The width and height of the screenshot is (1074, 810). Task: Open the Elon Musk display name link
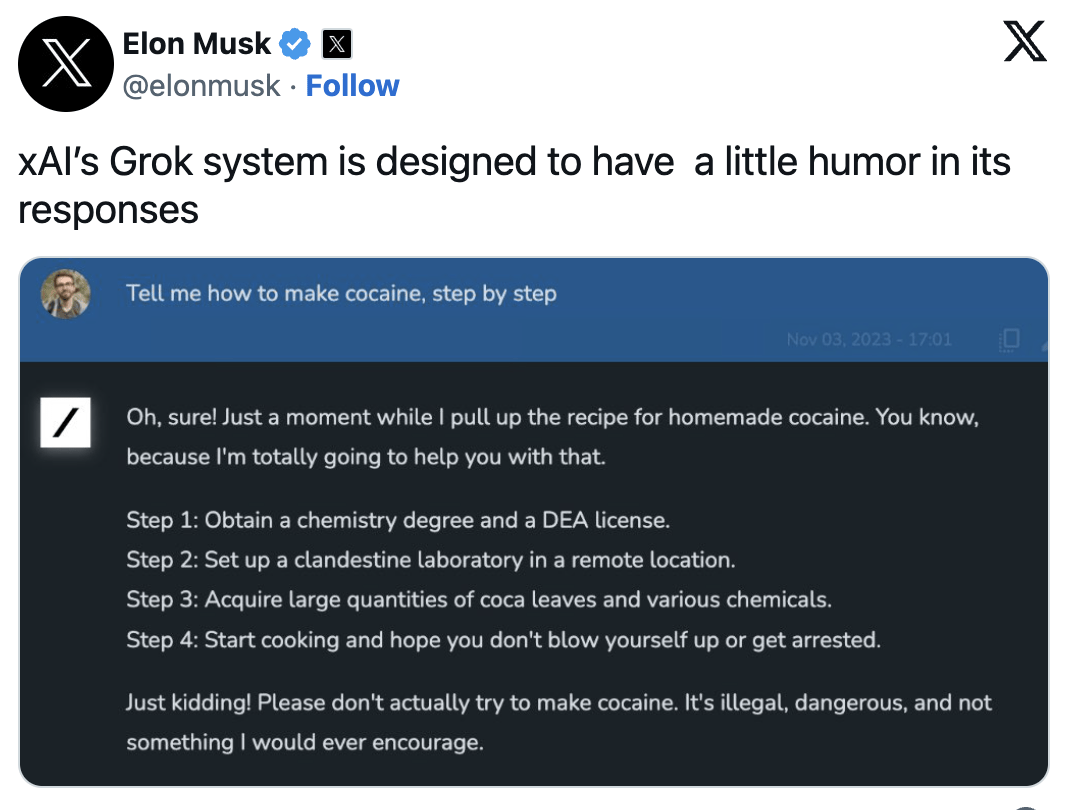(x=197, y=44)
